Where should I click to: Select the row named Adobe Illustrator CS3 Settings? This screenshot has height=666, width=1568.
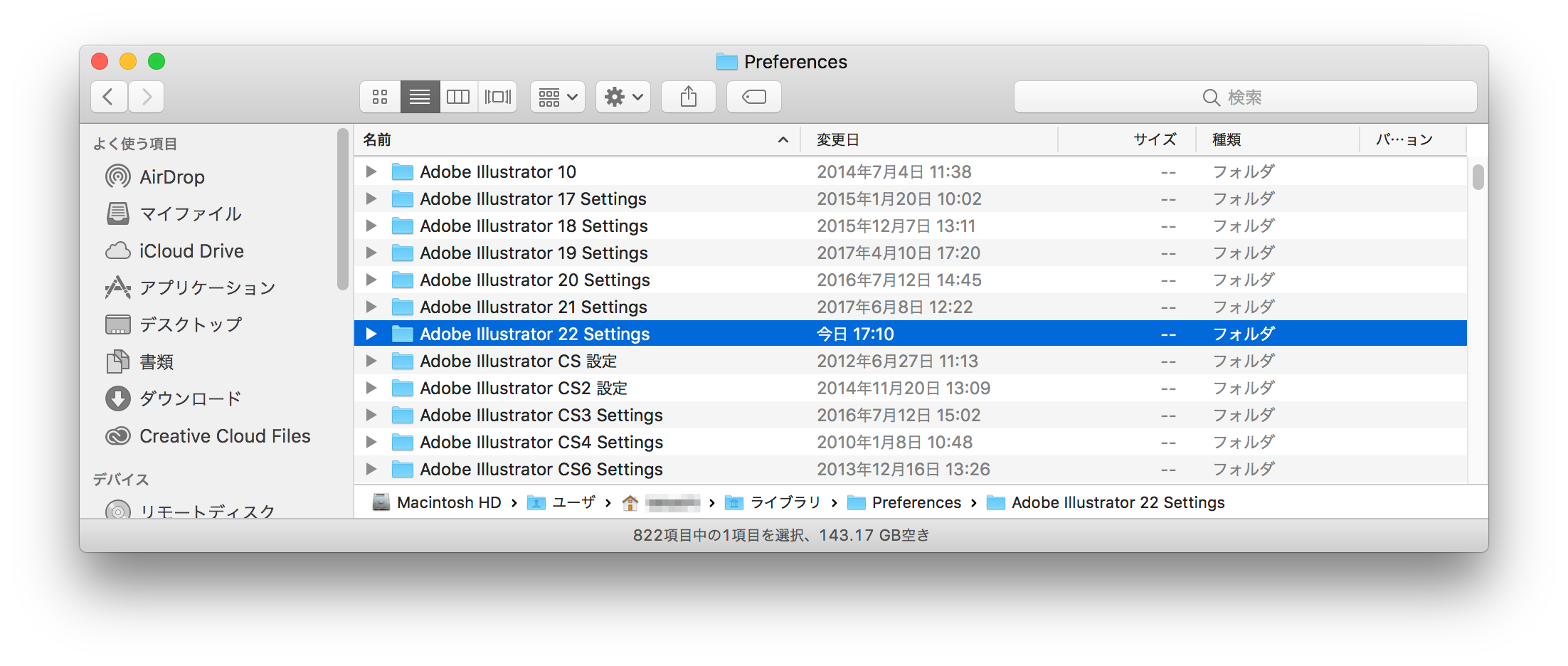[911, 415]
